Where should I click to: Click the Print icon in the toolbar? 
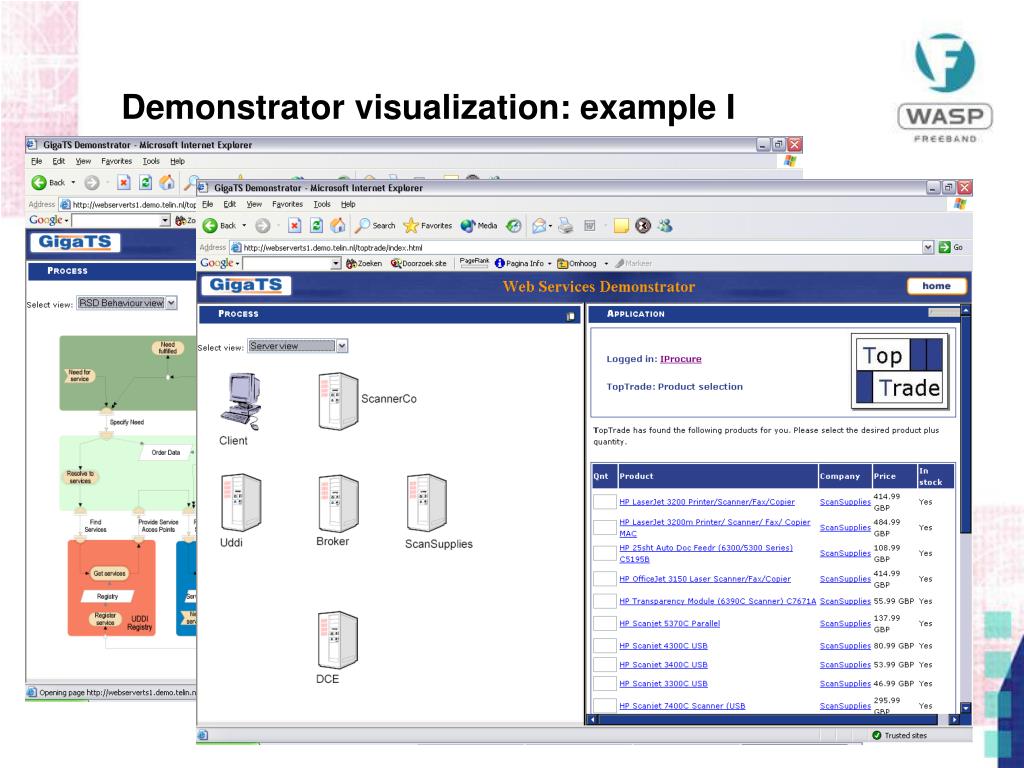(x=566, y=226)
